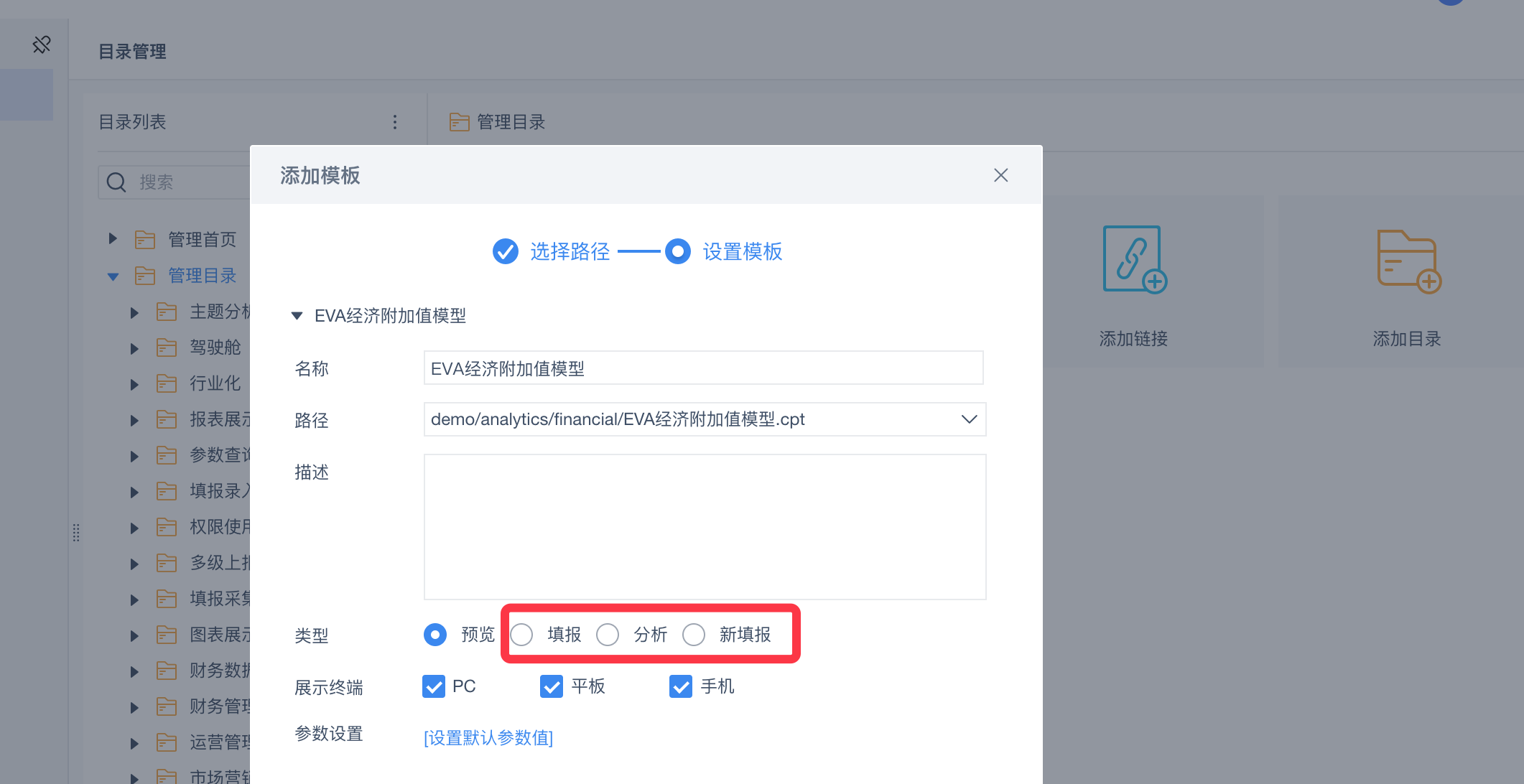Close the 添加模板 dialog
The height and width of the screenshot is (784, 1524).
[x=1000, y=175]
